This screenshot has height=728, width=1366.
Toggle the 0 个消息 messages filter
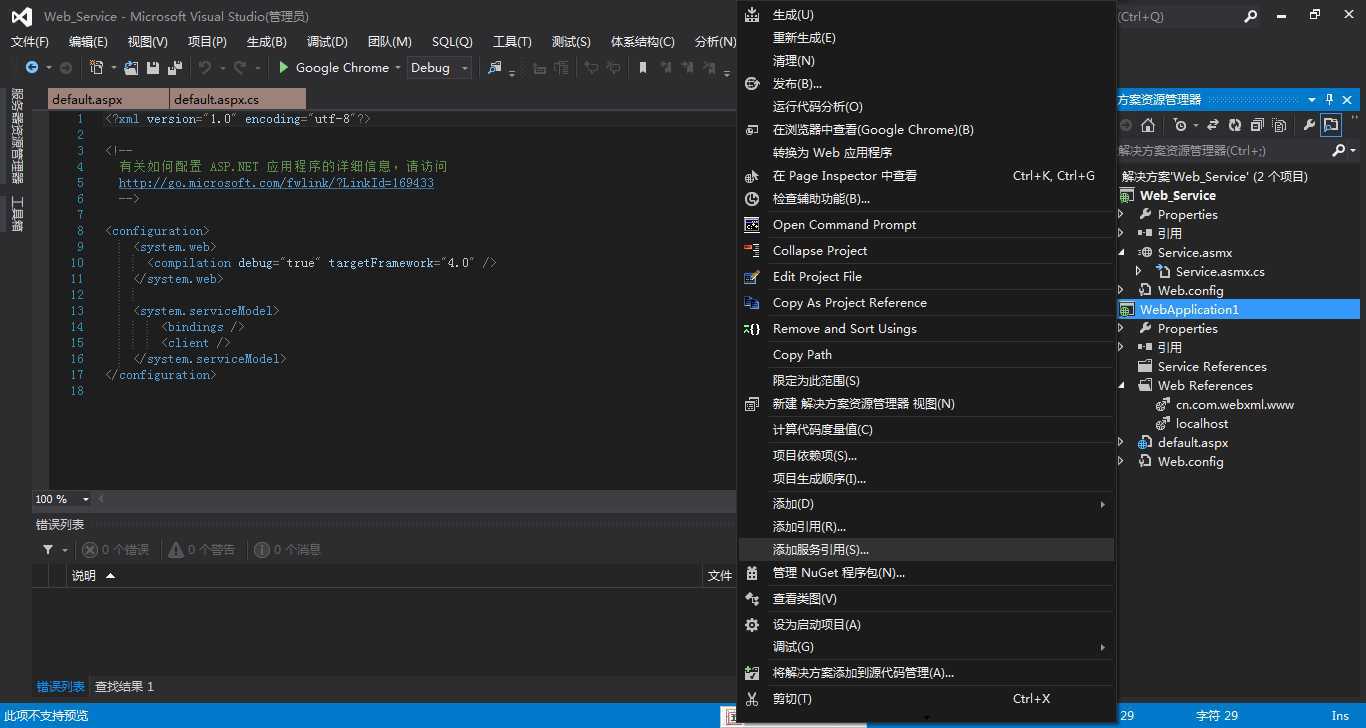click(x=288, y=550)
